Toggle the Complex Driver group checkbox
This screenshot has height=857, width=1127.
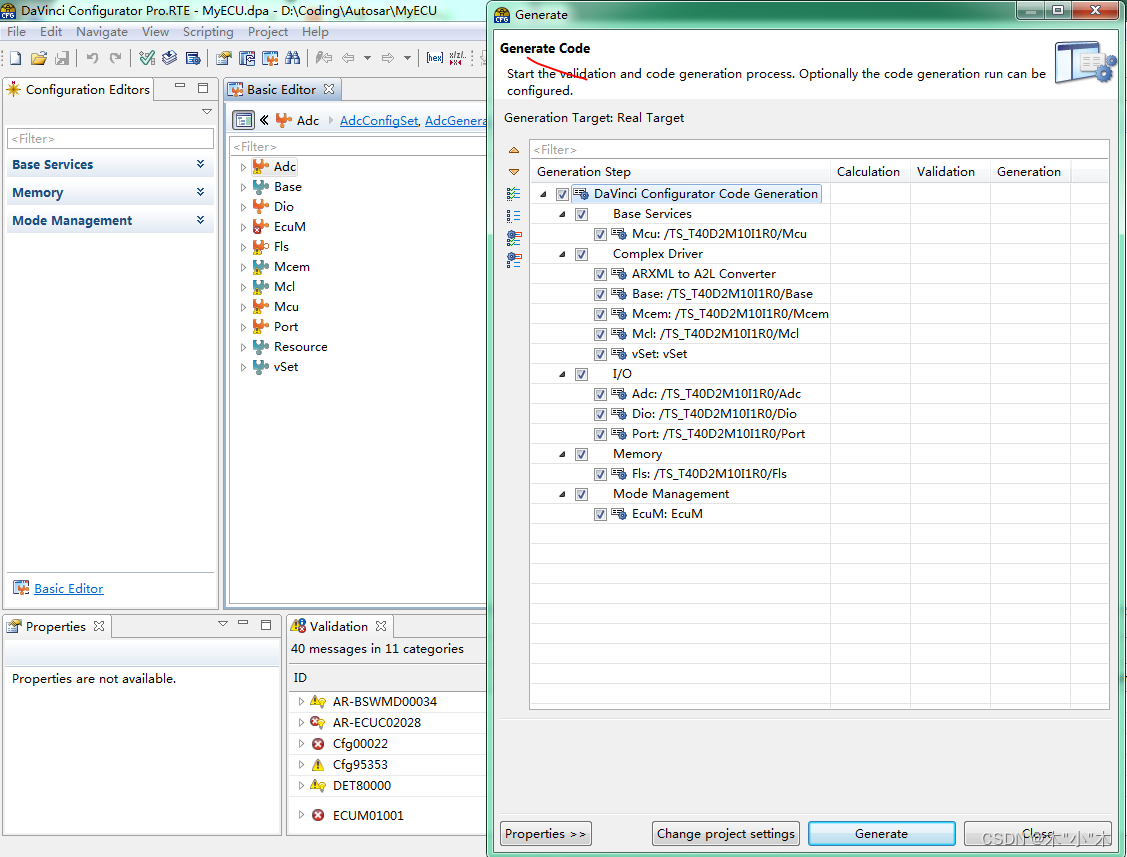coord(581,255)
